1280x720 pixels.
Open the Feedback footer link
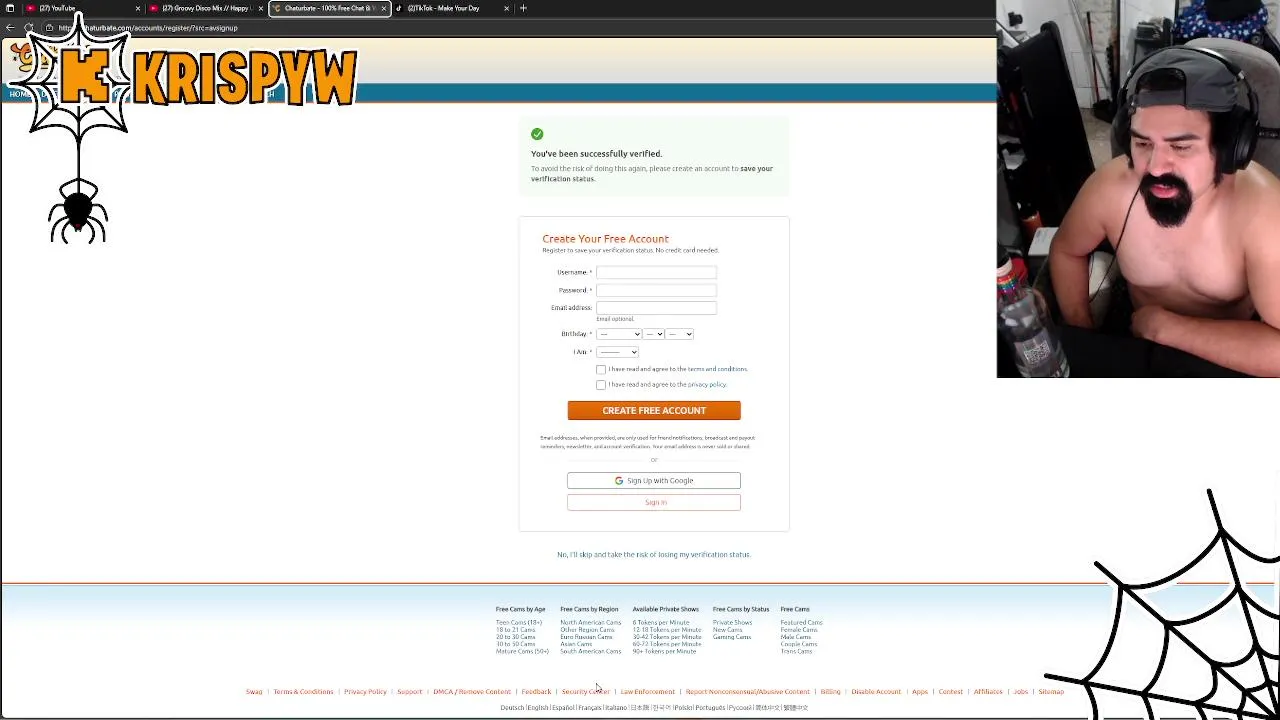tap(536, 692)
